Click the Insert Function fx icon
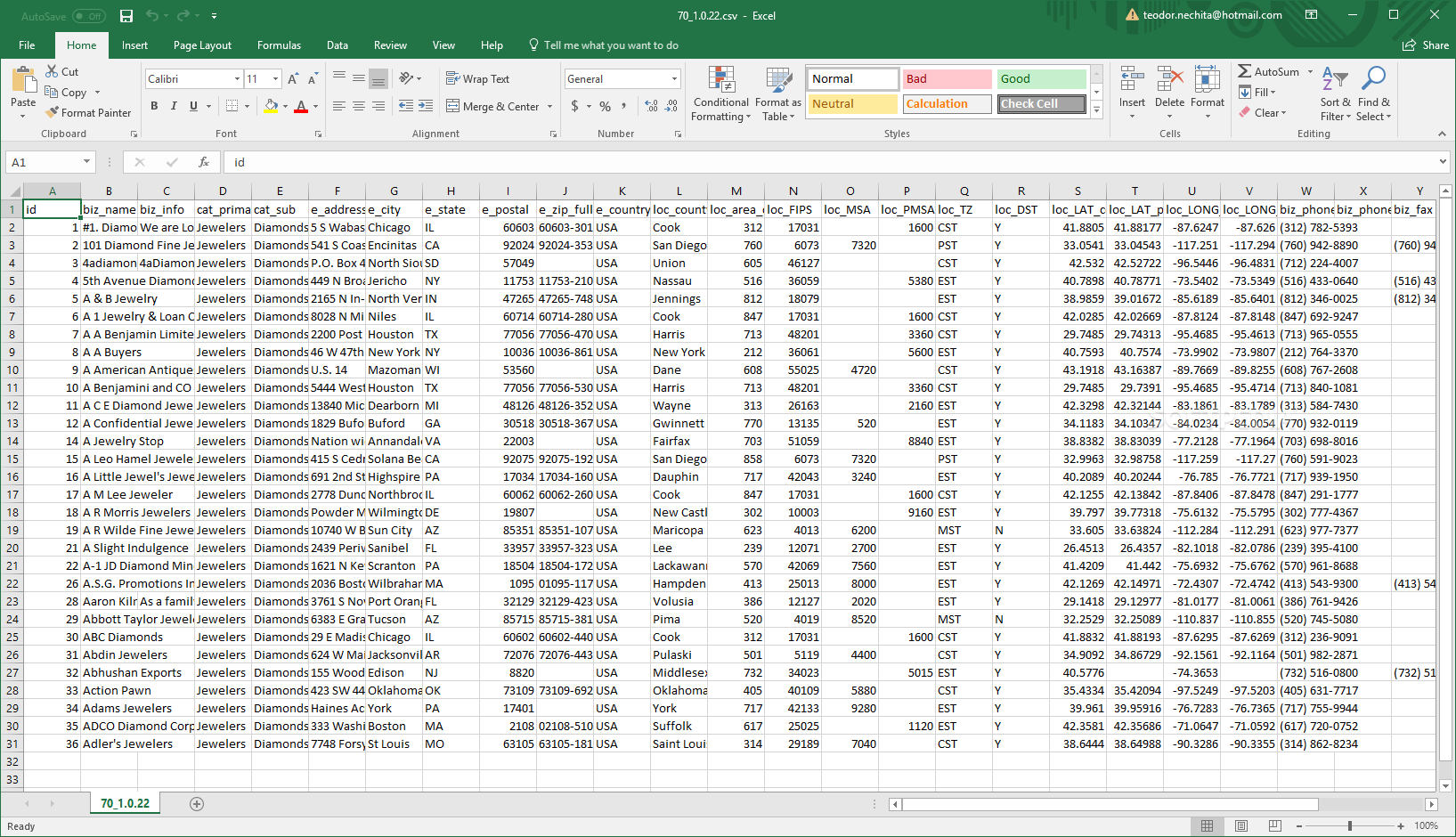Image resolution: width=1456 pixels, height=837 pixels. coord(203,162)
